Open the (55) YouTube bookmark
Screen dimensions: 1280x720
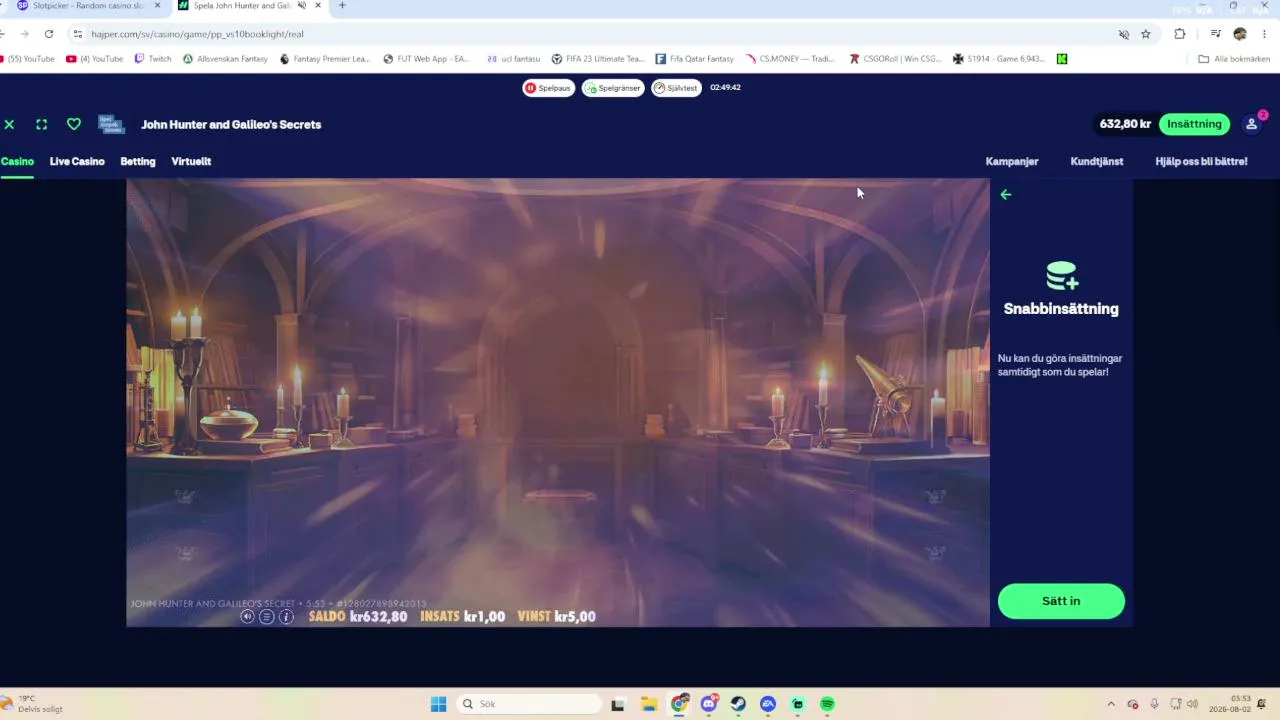coord(29,59)
